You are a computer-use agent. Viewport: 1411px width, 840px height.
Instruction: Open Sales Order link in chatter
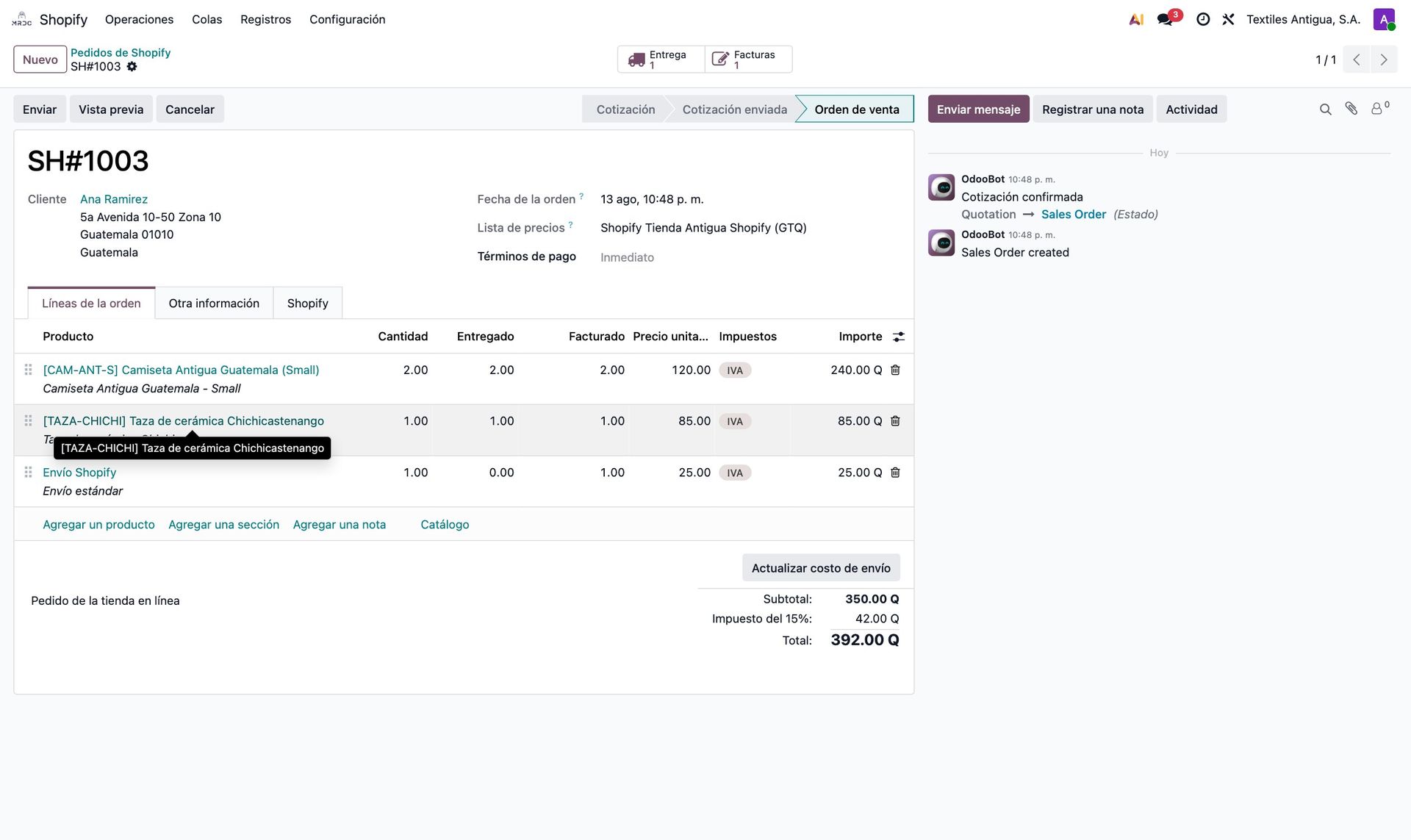pyautogui.click(x=1073, y=215)
